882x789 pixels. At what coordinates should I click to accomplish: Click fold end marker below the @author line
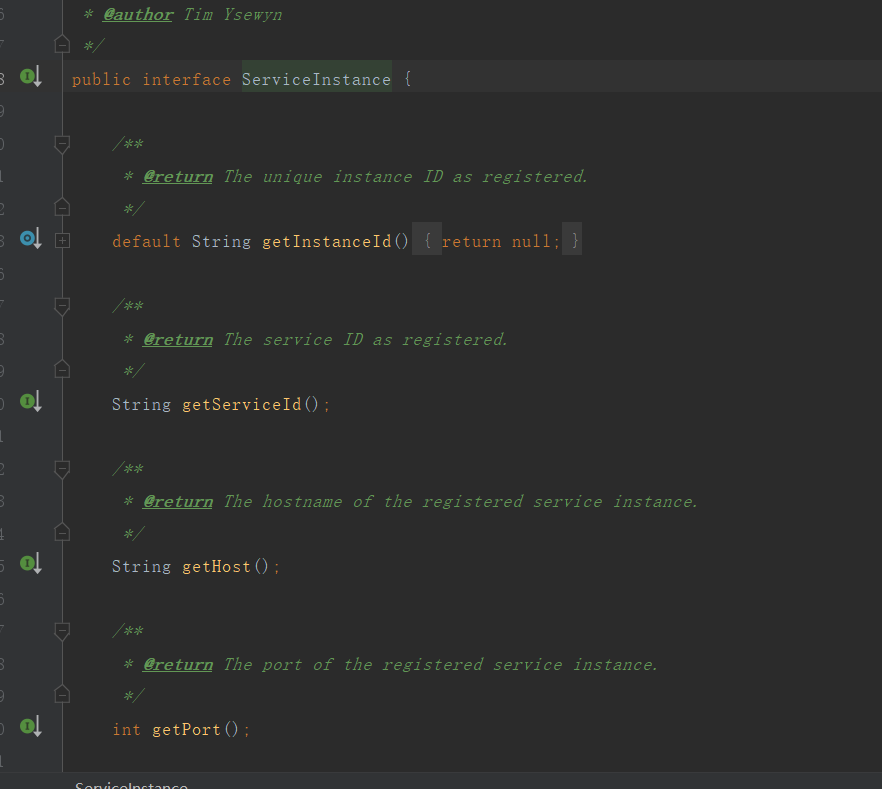point(62,45)
